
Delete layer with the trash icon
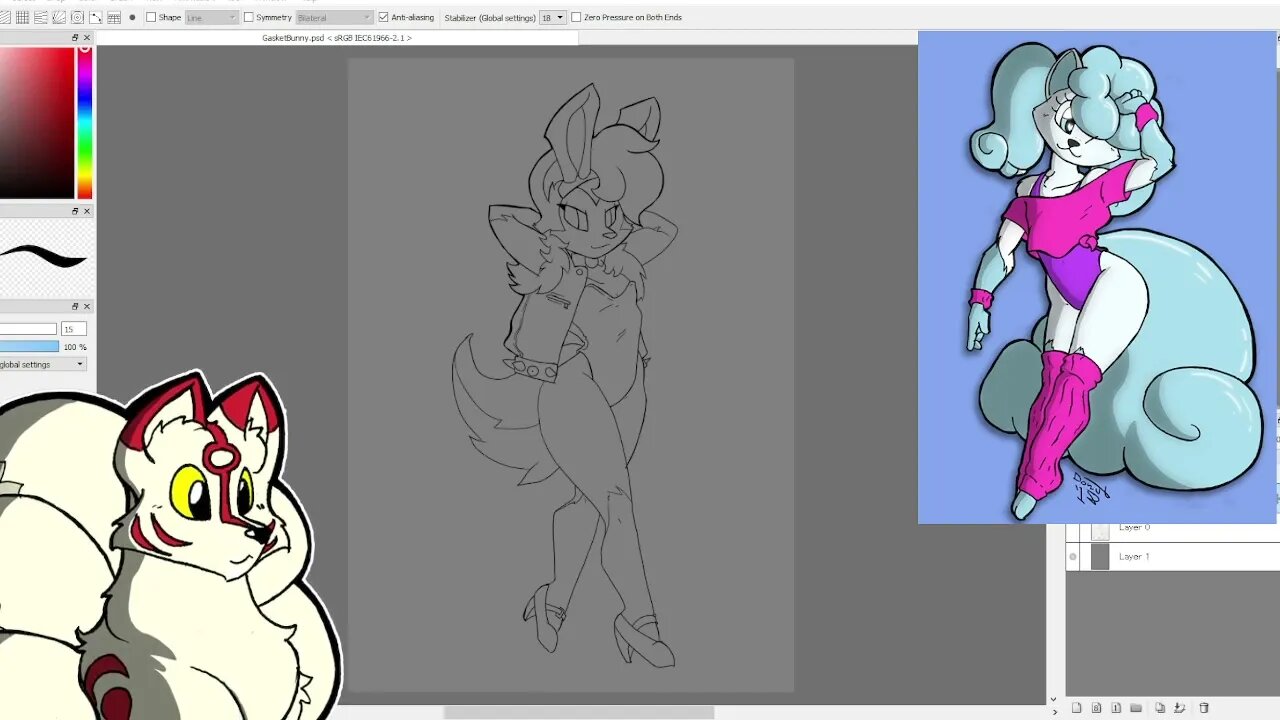coord(1204,708)
